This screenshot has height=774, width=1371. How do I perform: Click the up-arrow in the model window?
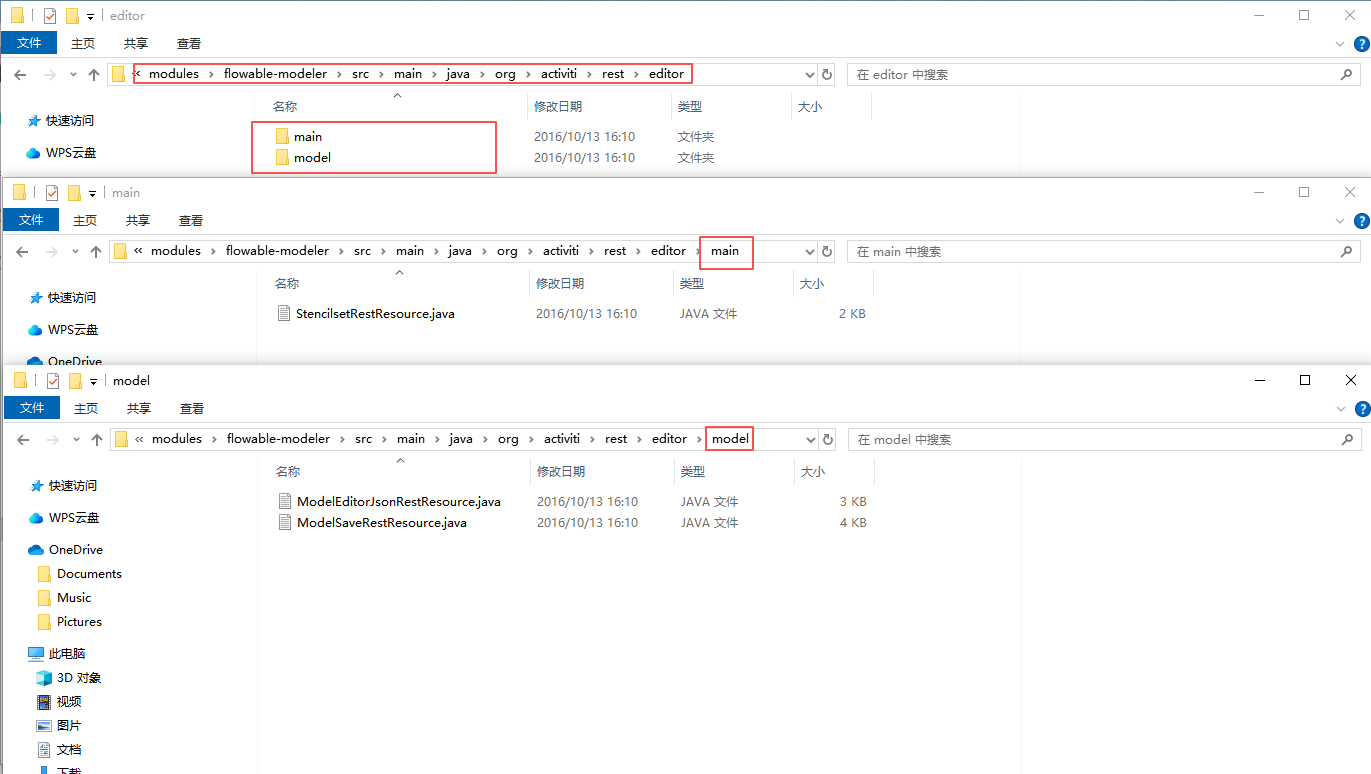tap(97, 439)
